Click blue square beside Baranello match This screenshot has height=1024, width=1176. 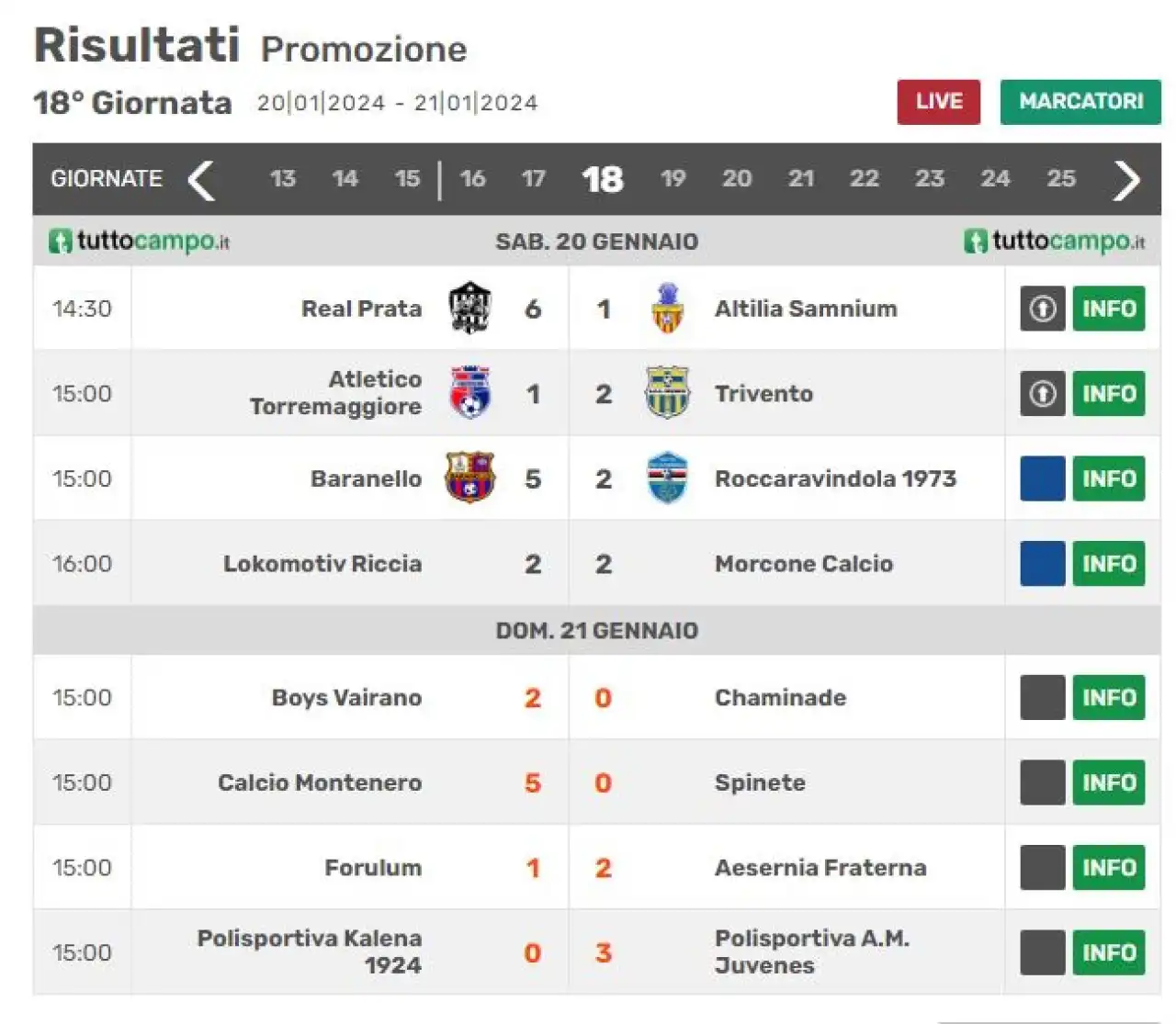(1043, 478)
